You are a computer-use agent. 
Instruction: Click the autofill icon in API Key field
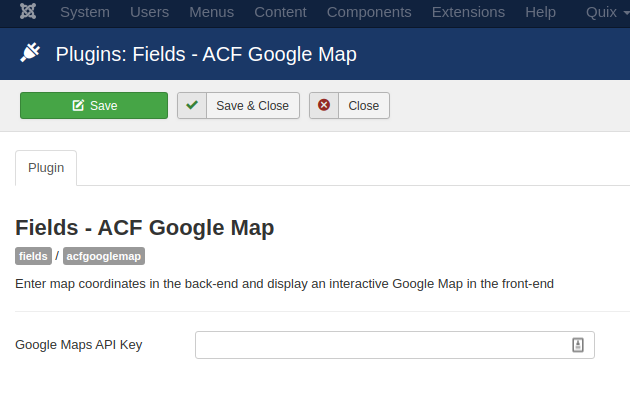(x=578, y=345)
